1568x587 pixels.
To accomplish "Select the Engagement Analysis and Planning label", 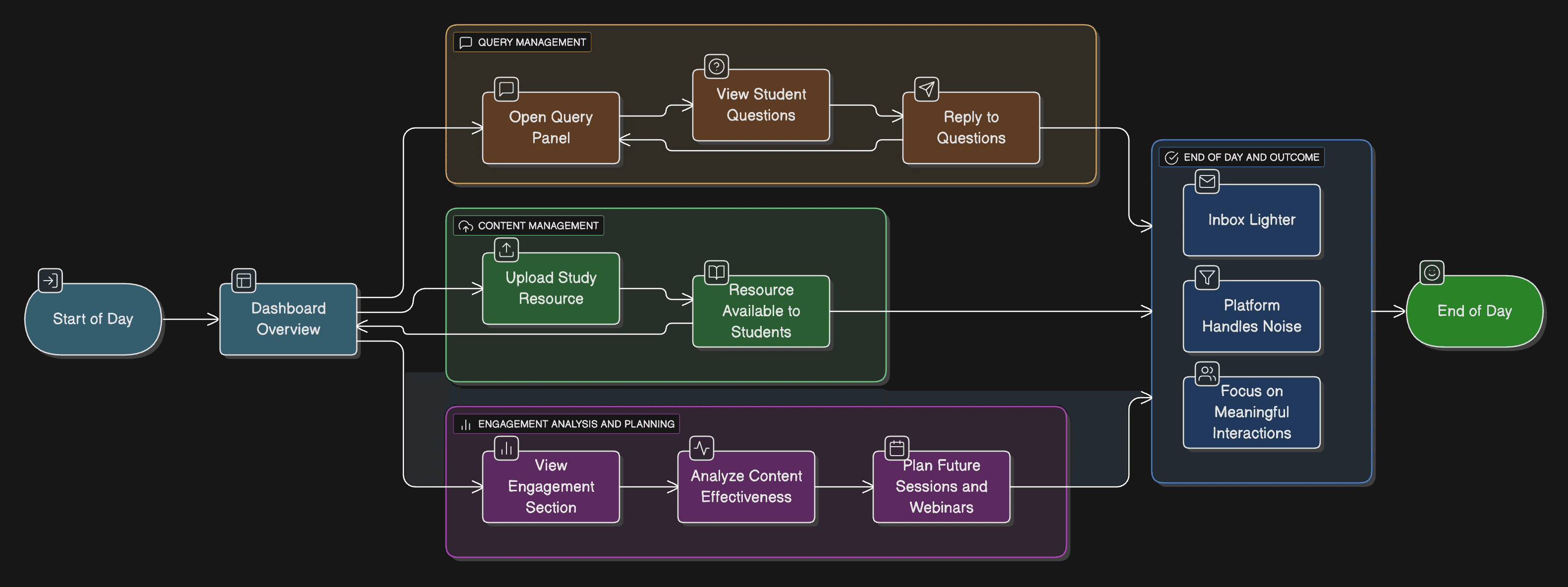I will (566, 424).
